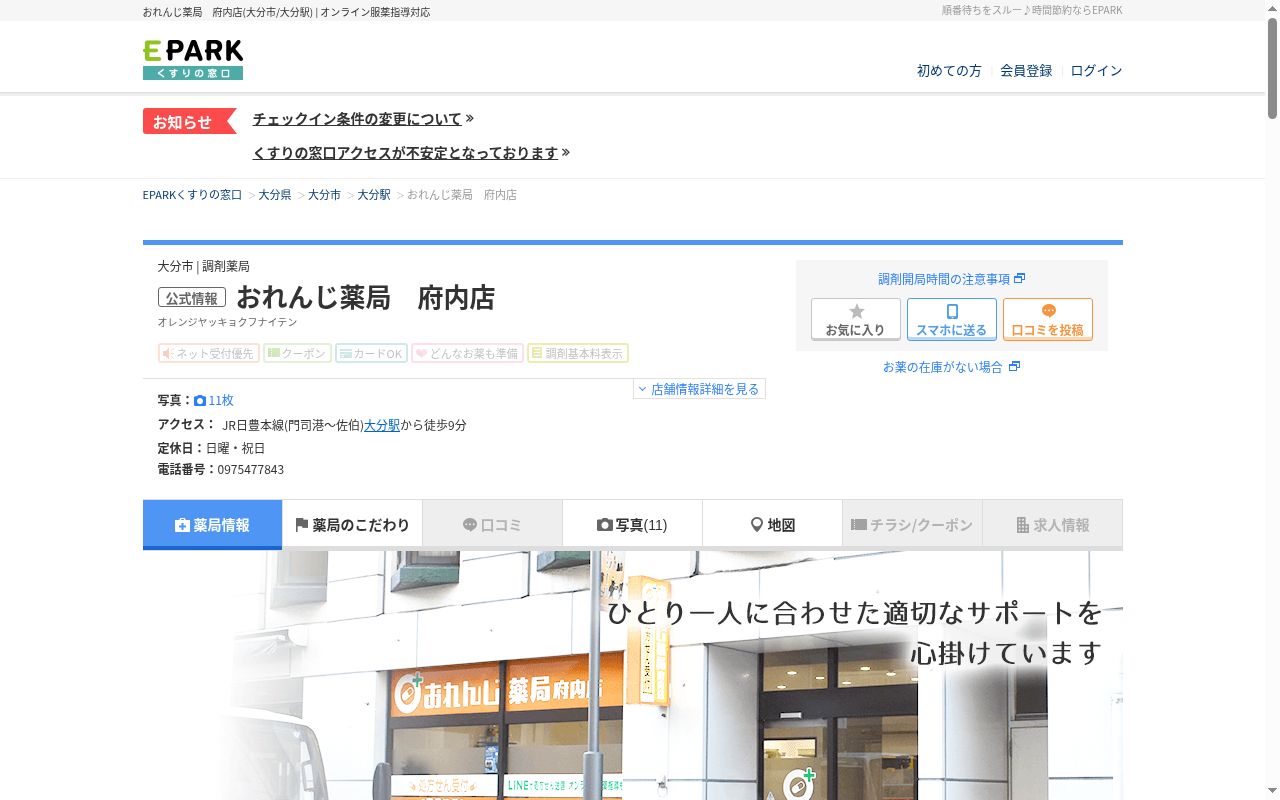
Task: Click the スマホに送る phone button
Action: tap(952, 319)
